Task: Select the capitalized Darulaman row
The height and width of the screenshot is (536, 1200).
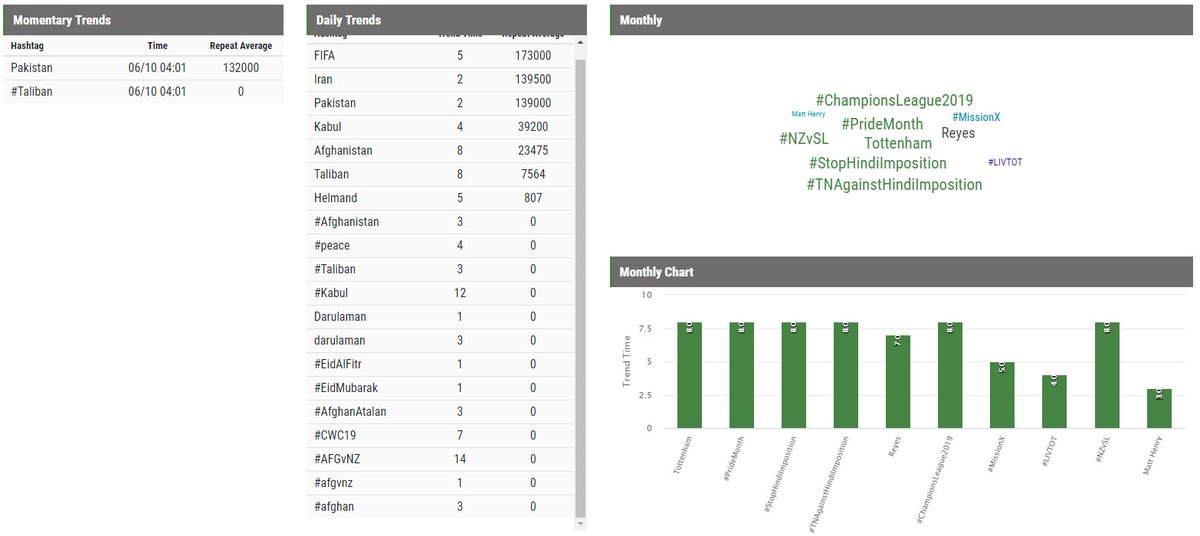Action: [440, 316]
